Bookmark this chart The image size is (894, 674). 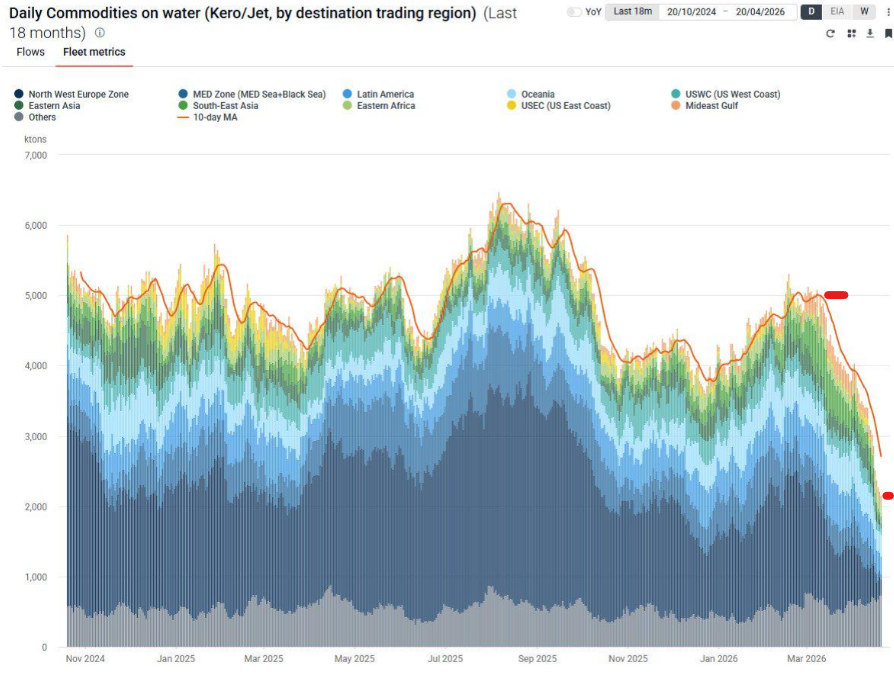[888, 34]
